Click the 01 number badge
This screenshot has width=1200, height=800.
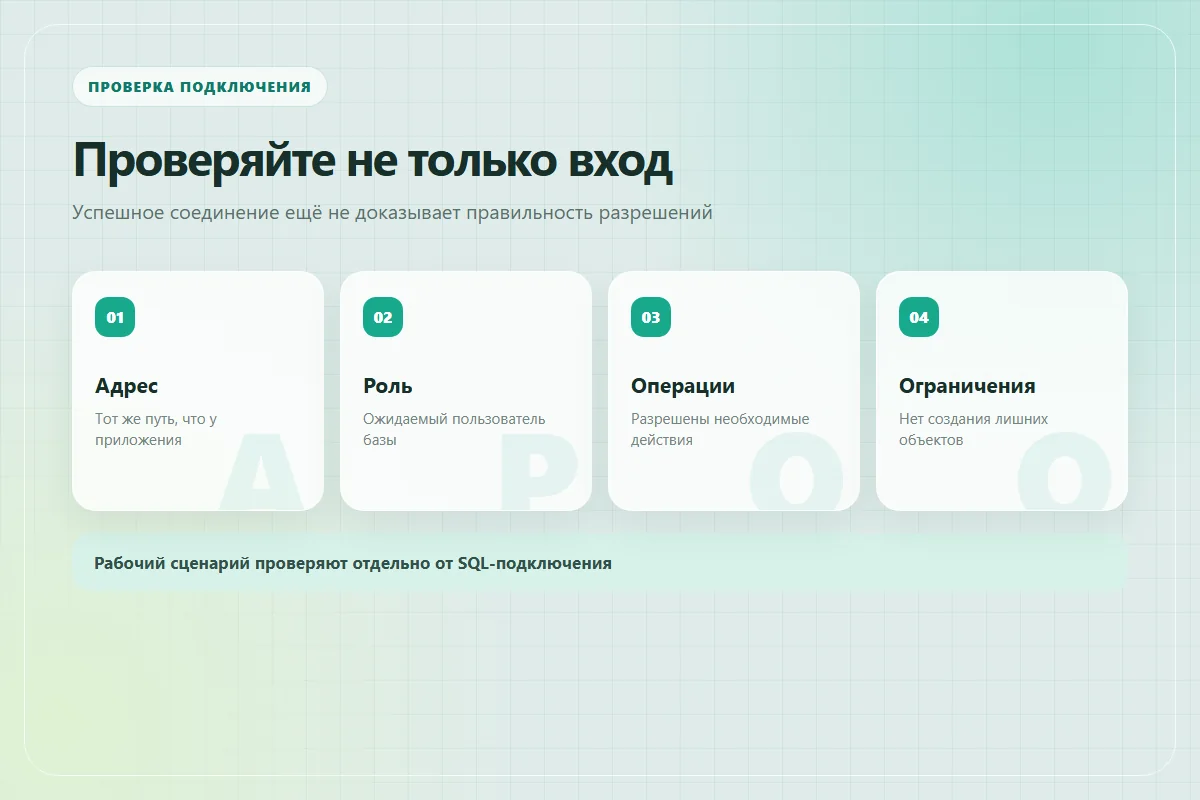115,317
